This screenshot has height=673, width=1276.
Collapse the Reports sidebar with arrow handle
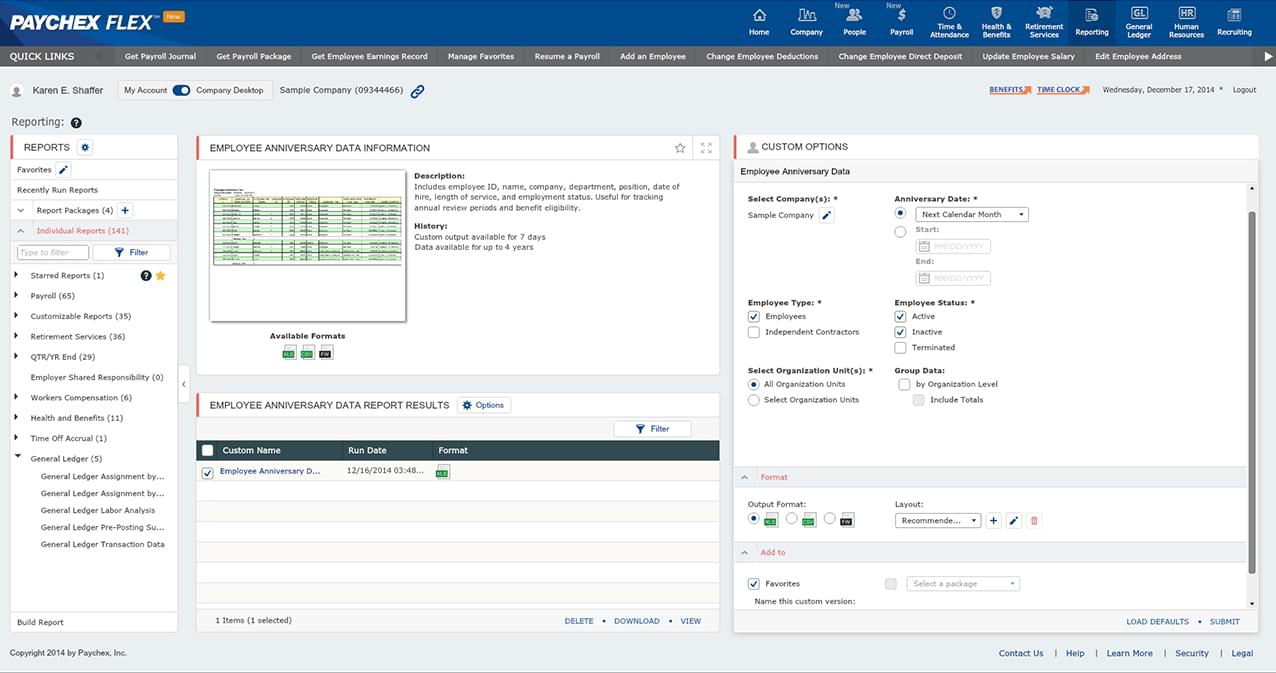184,384
